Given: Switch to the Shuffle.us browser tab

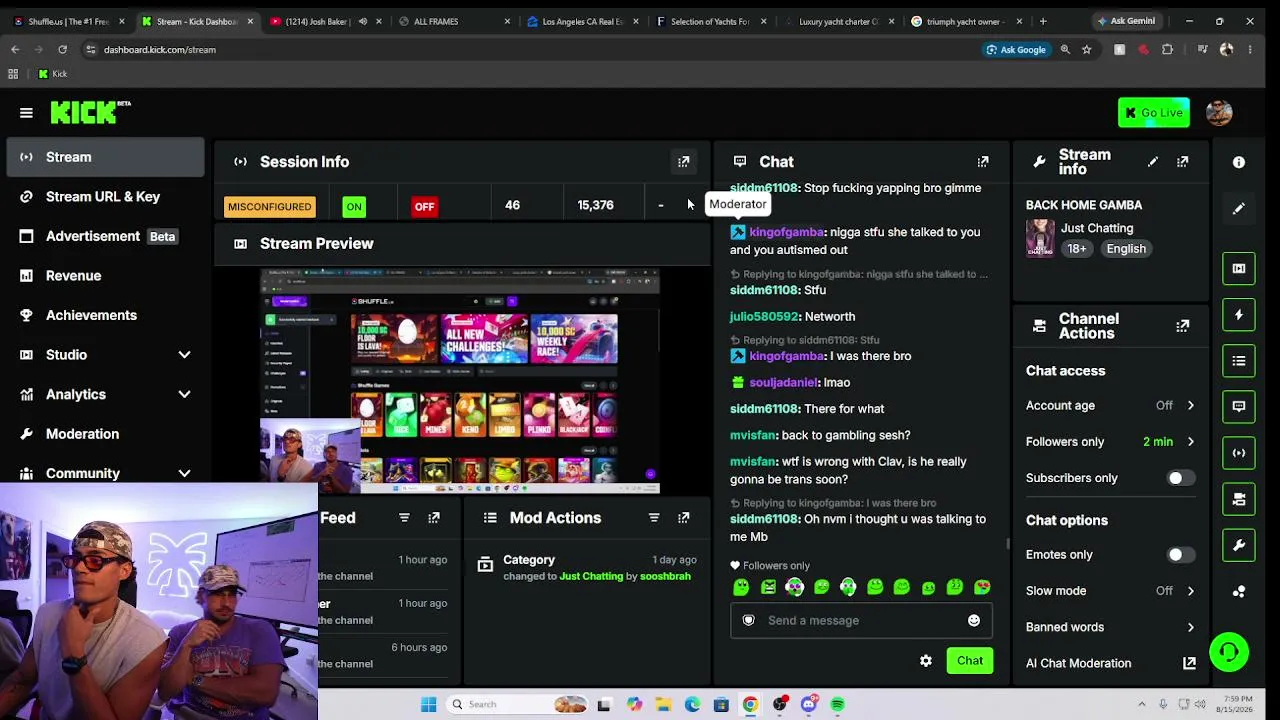Looking at the screenshot, I should (69, 21).
